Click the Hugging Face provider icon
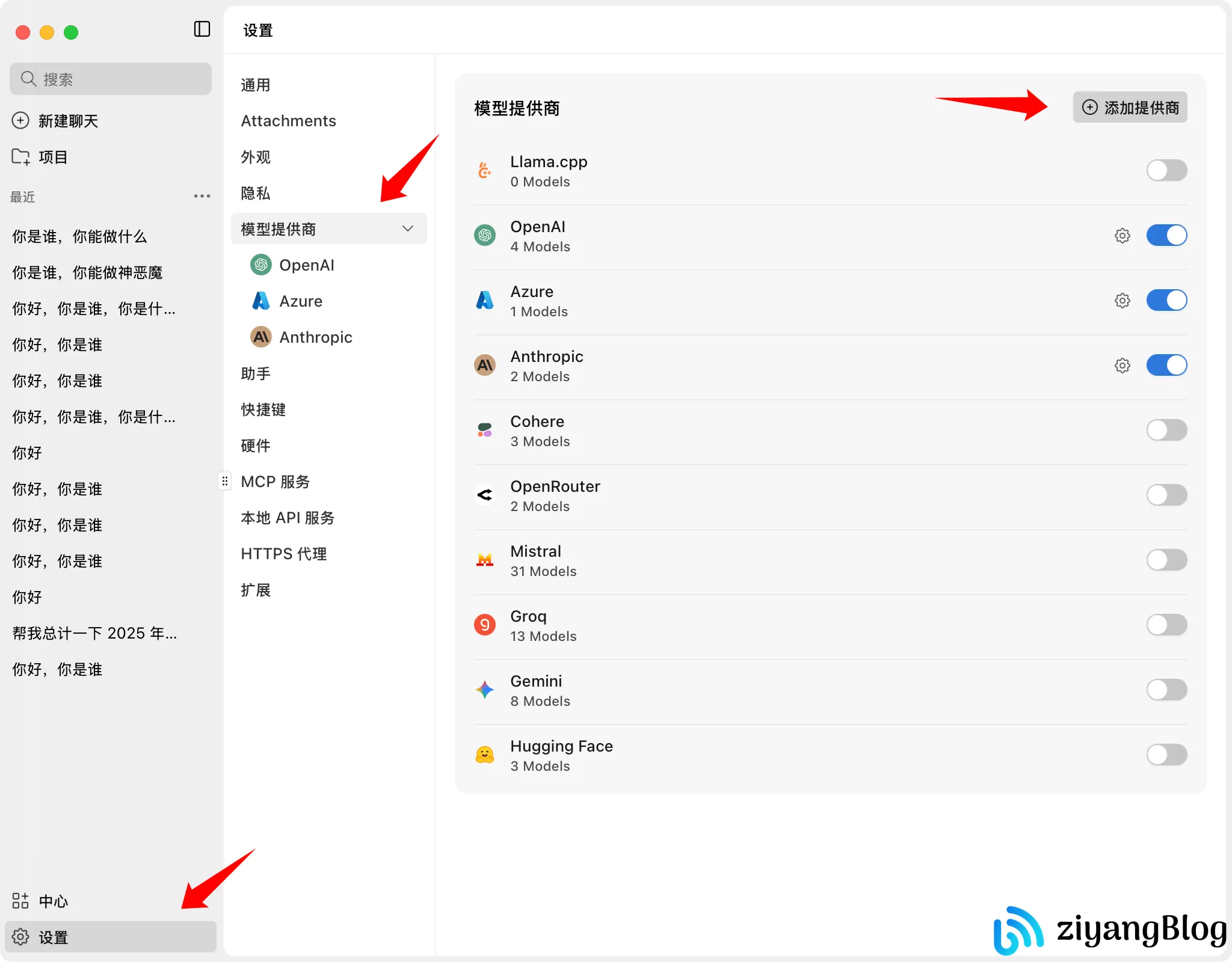 [484, 755]
